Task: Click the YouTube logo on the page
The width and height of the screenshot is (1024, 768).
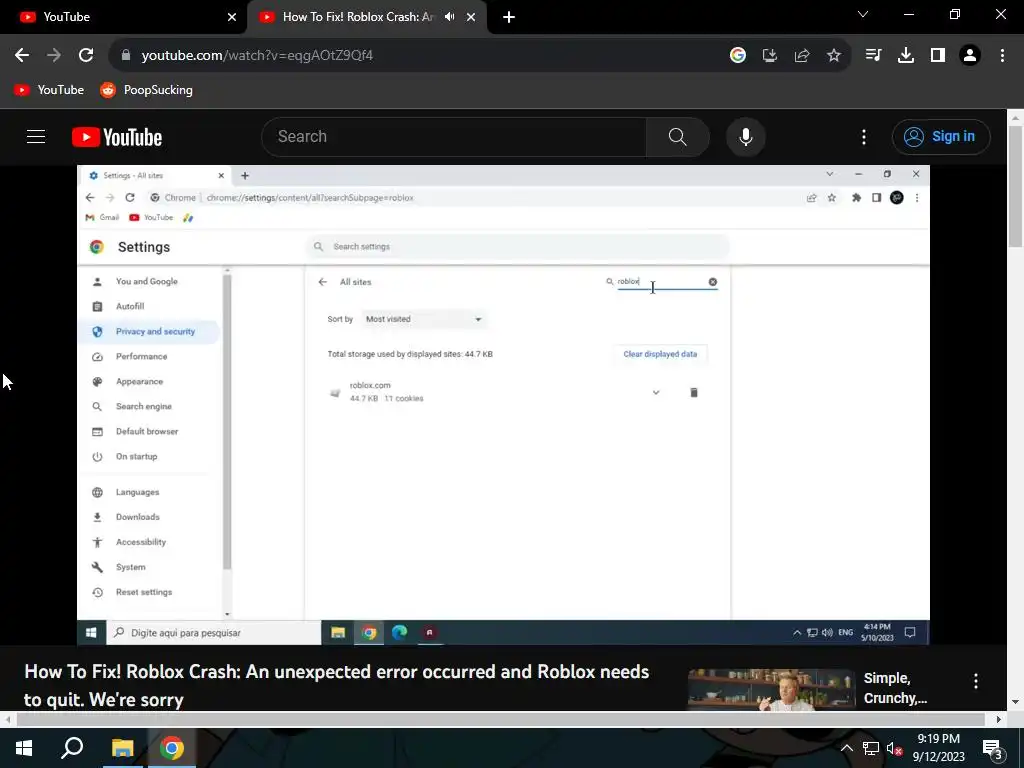Action: (117, 137)
